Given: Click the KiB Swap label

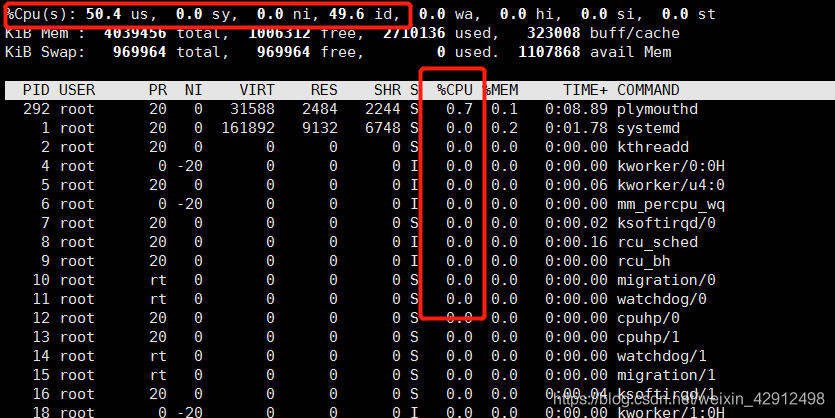Looking at the screenshot, I should point(45,52).
